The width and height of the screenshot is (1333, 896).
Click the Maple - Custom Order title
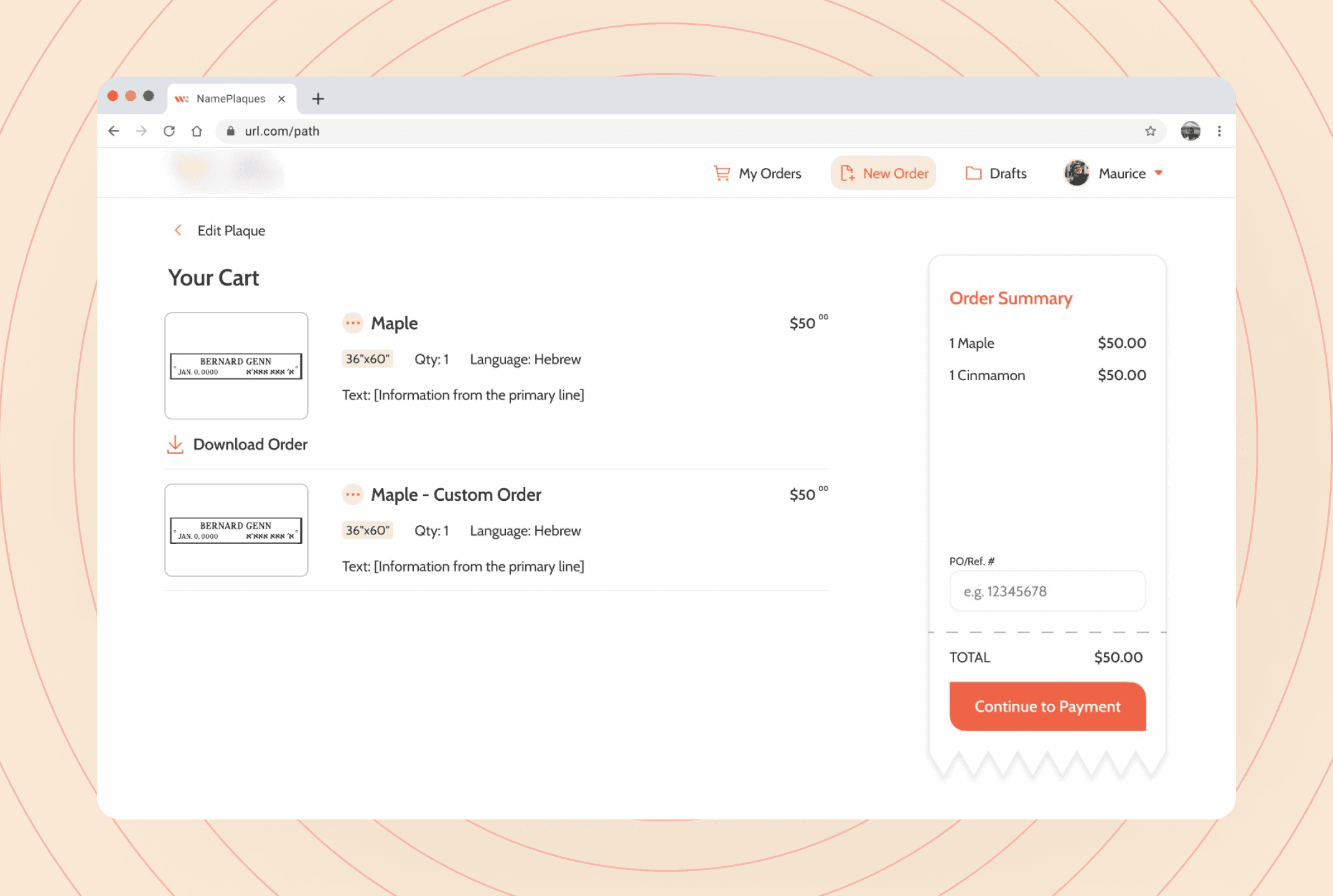(x=456, y=495)
